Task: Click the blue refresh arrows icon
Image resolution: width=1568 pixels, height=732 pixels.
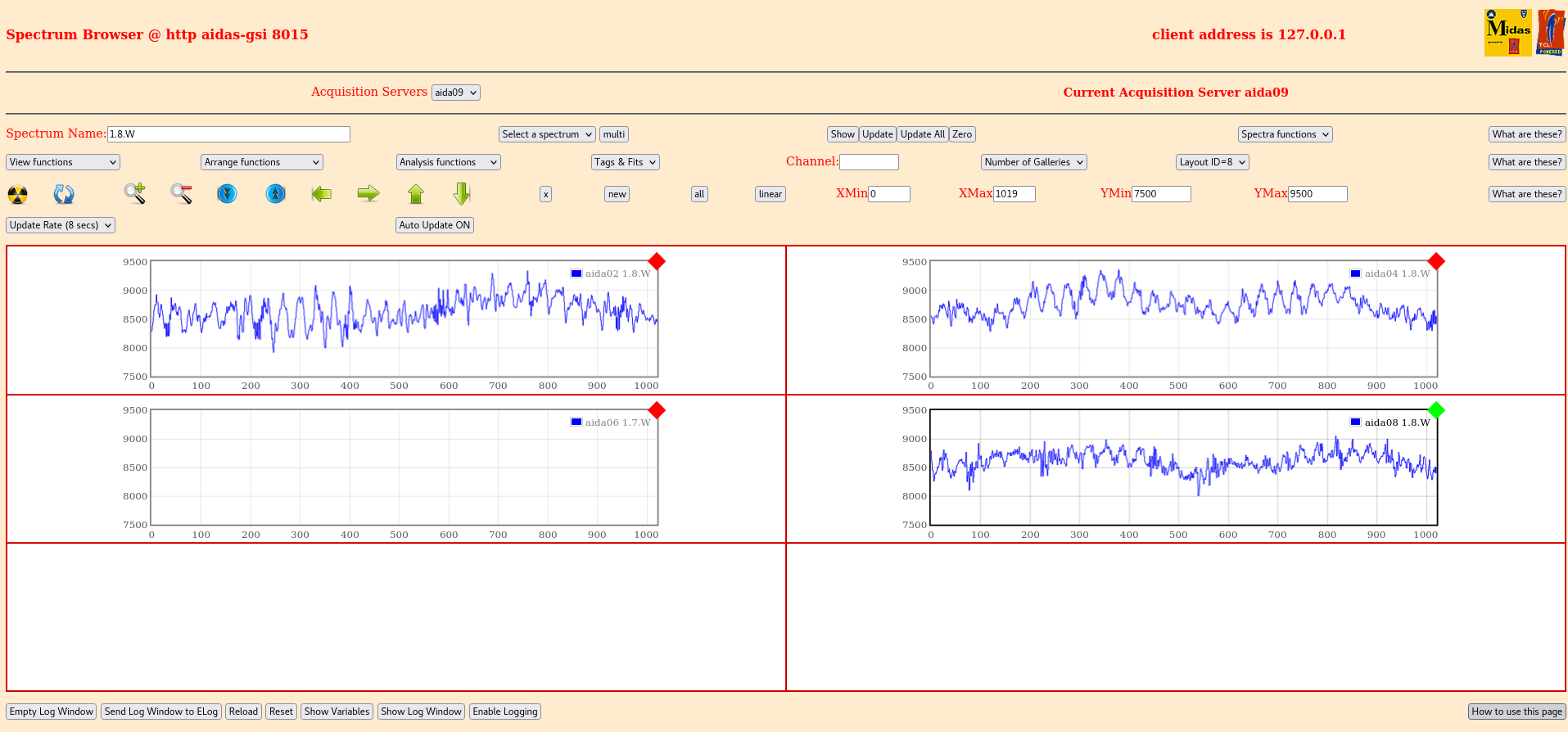Action: [64, 194]
